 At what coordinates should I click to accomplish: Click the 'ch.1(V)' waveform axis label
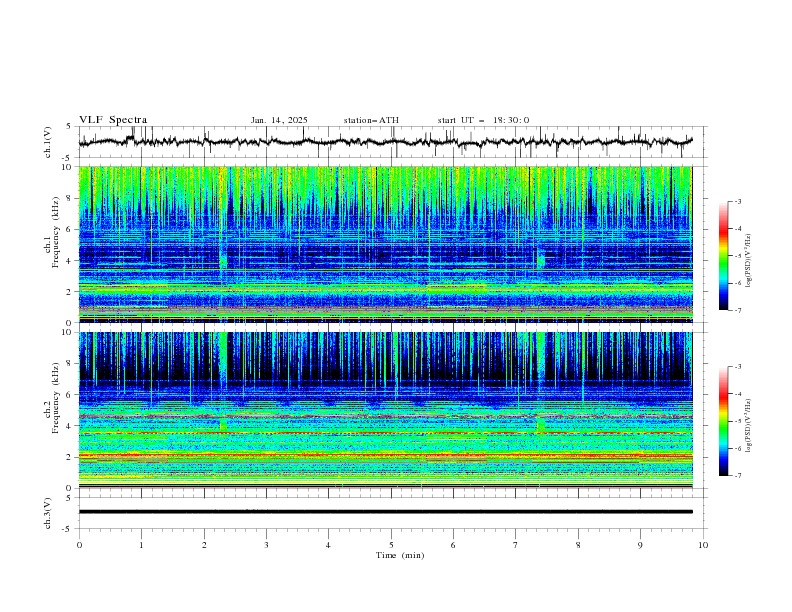(x=48, y=142)
